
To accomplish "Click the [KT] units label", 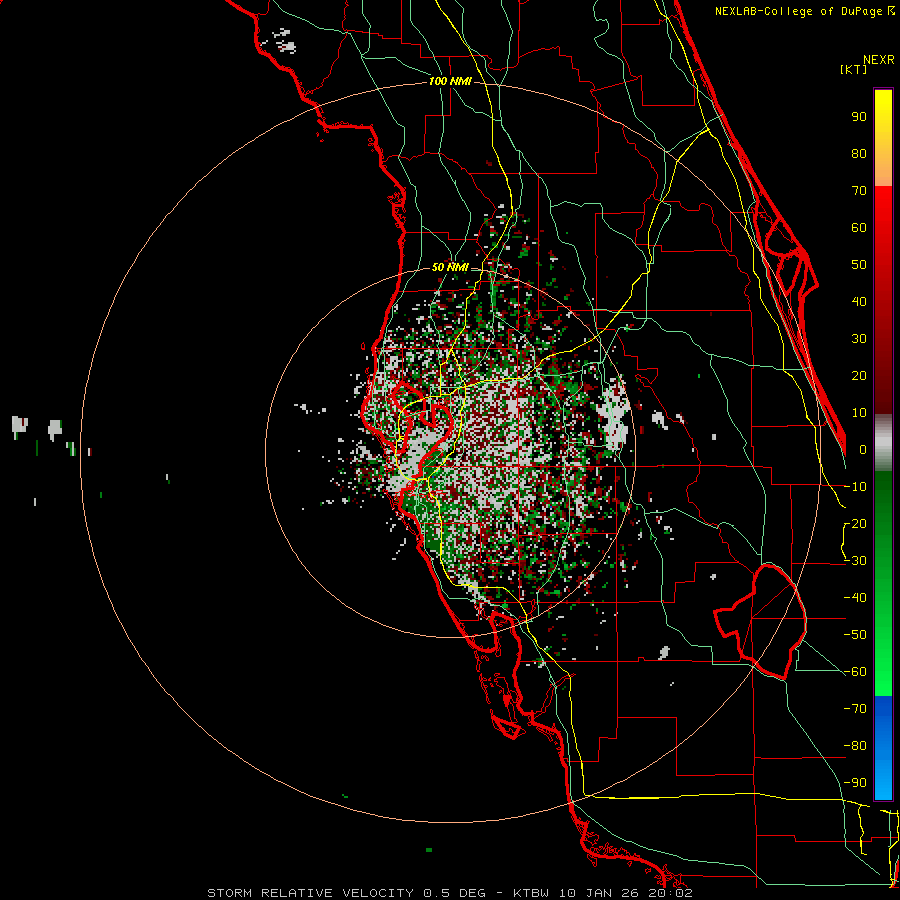I will coord(853,69).
